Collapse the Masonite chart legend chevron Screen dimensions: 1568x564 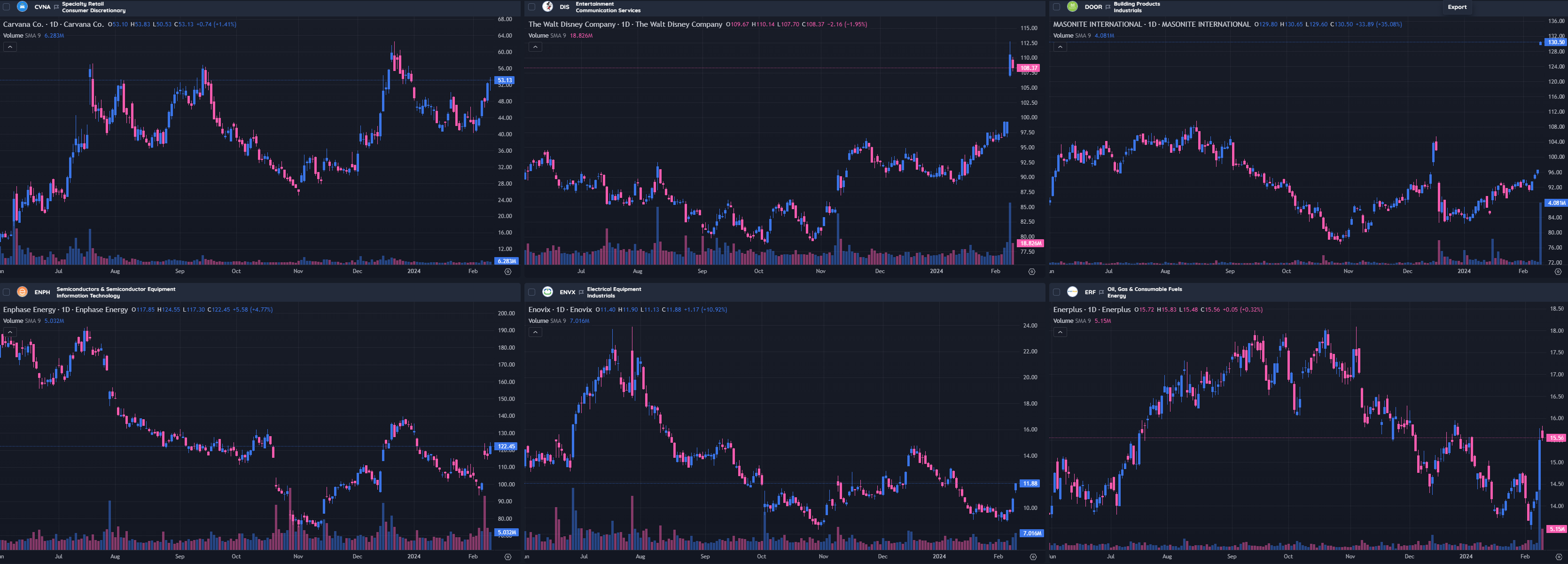point(1060,47)
